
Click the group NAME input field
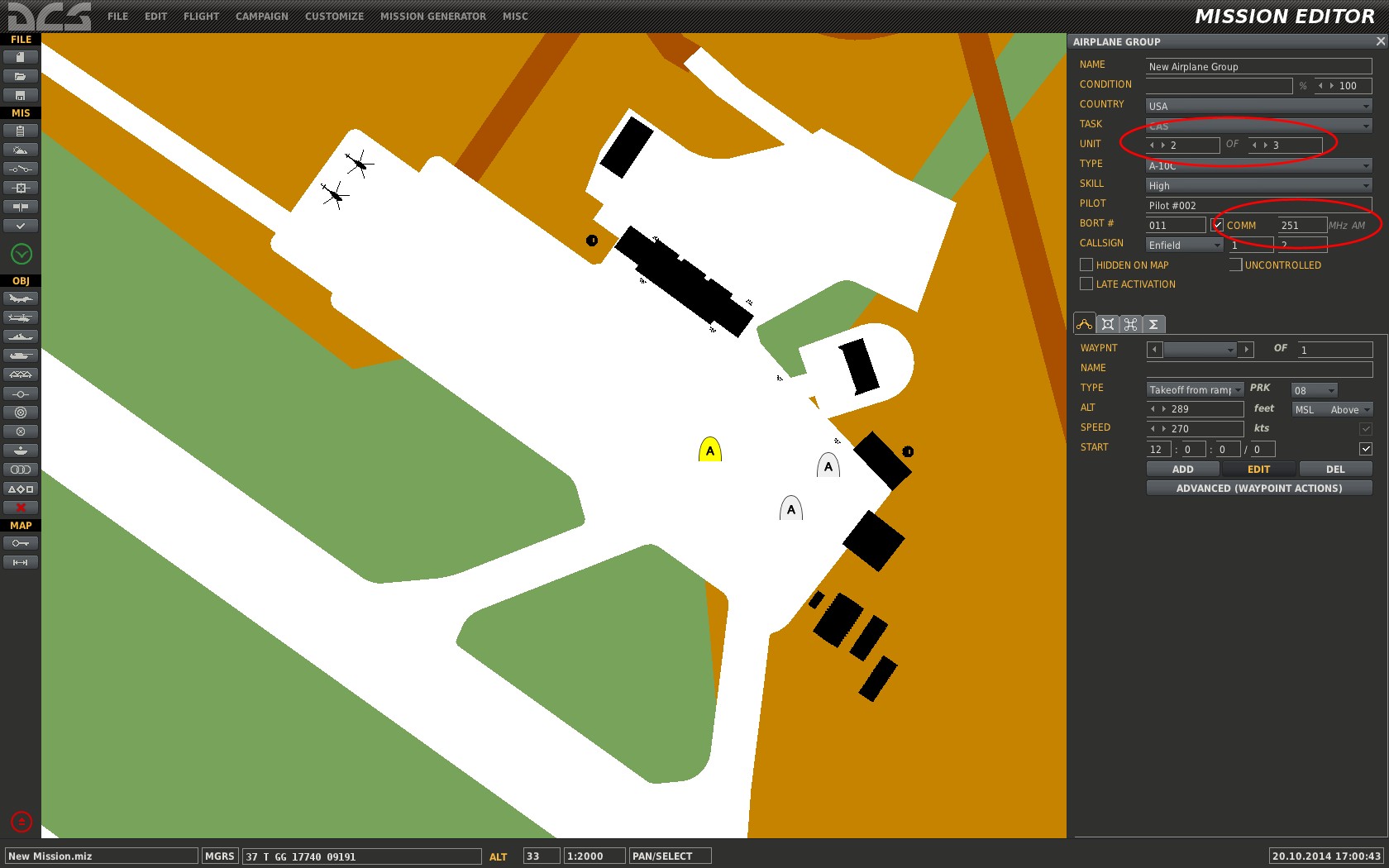(x=1258, y=66)
